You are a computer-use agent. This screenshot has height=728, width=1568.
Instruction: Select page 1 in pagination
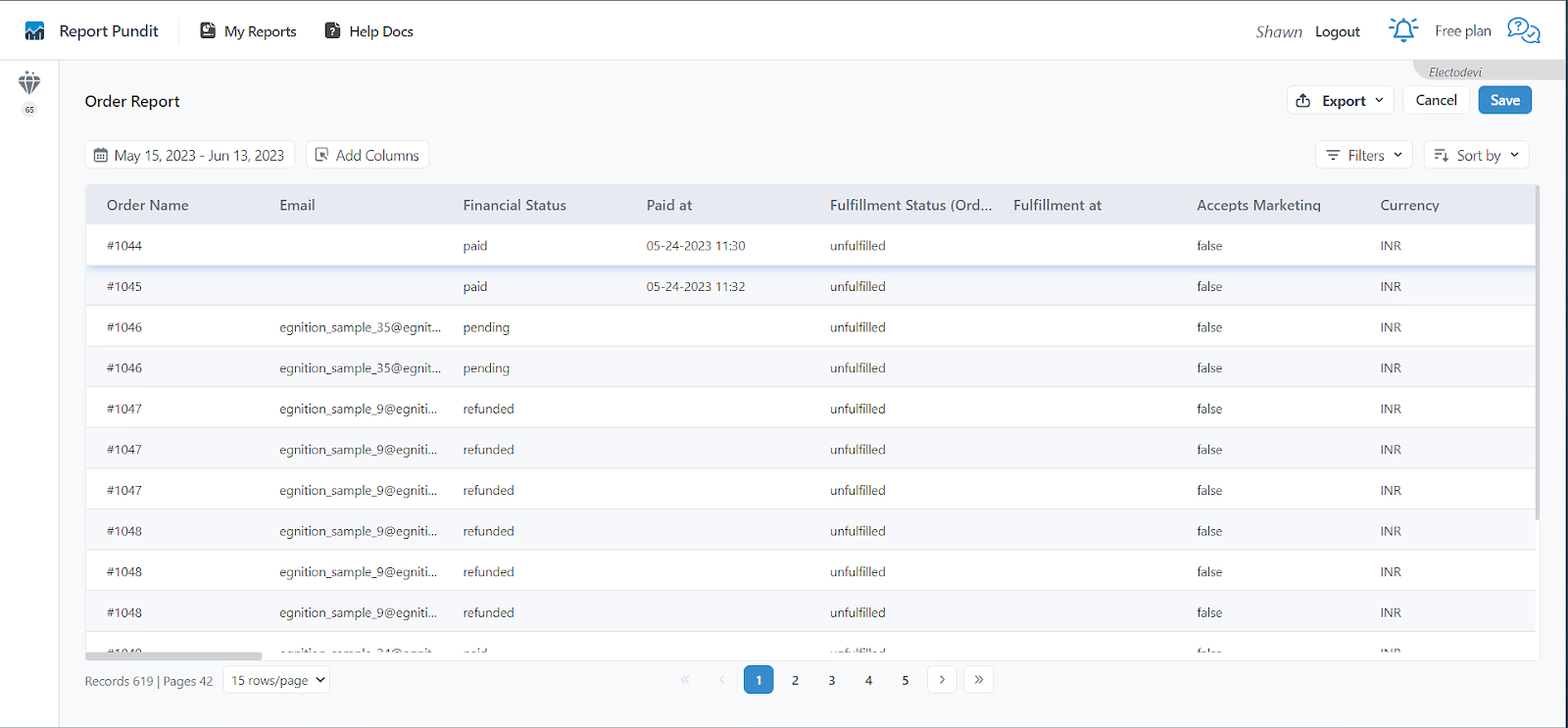point(759,680)
